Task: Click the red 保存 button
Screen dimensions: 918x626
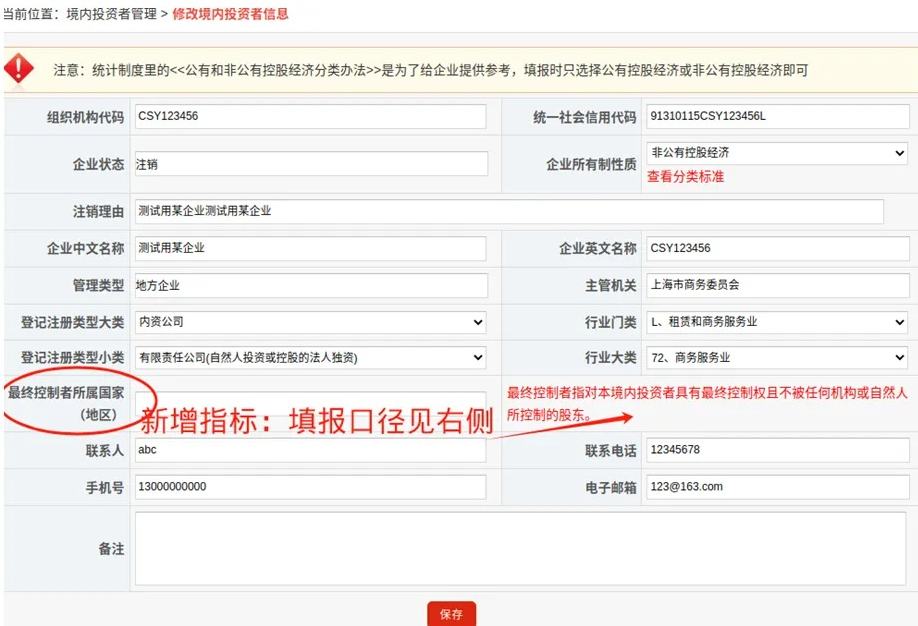Action: click(451, 614)
